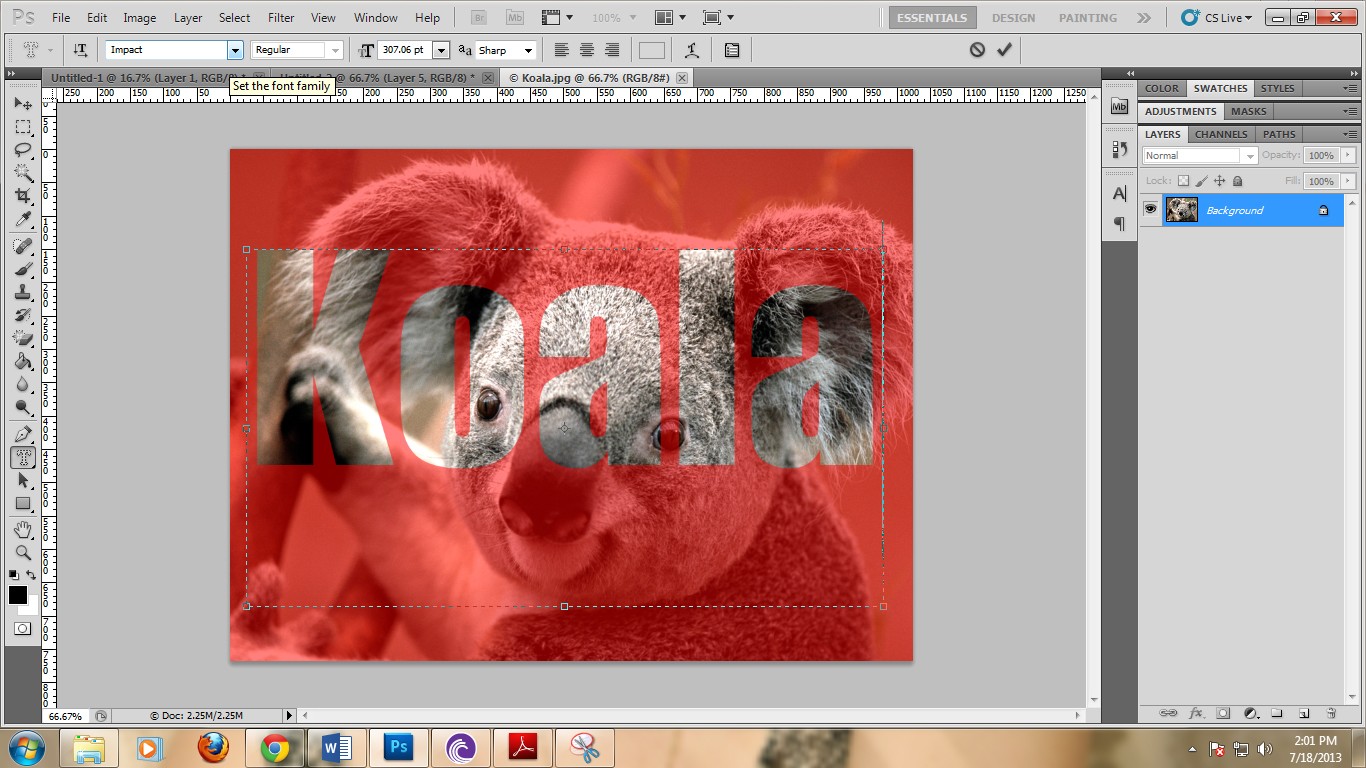The image size is (1366, 768).
Task: Open the History panel icon
Action: 1119,149
